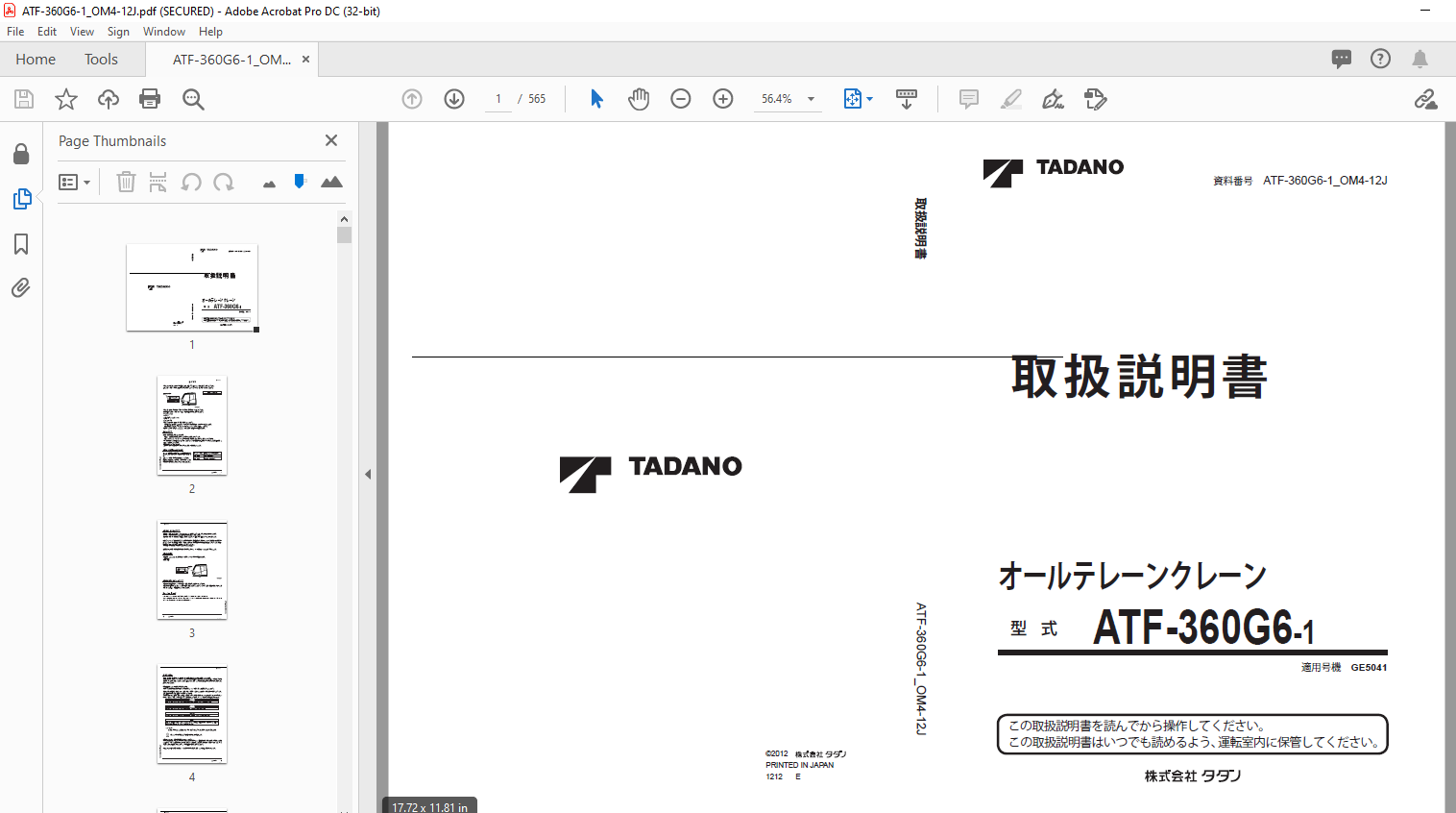Image resolution: width=1456 pixels, height=813 pixels.
Task: Open the sign document pen tool
Action: 1054,99
